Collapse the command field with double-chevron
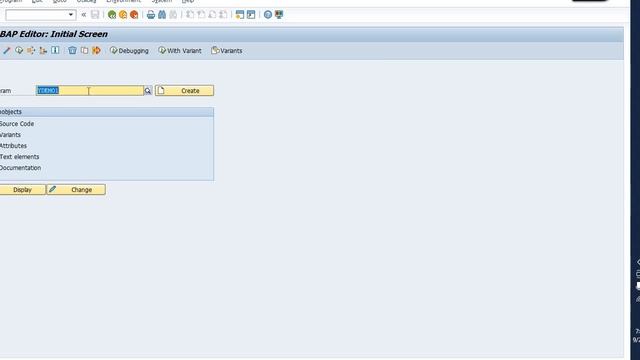640x360 pixels. (x=84, y=15)
